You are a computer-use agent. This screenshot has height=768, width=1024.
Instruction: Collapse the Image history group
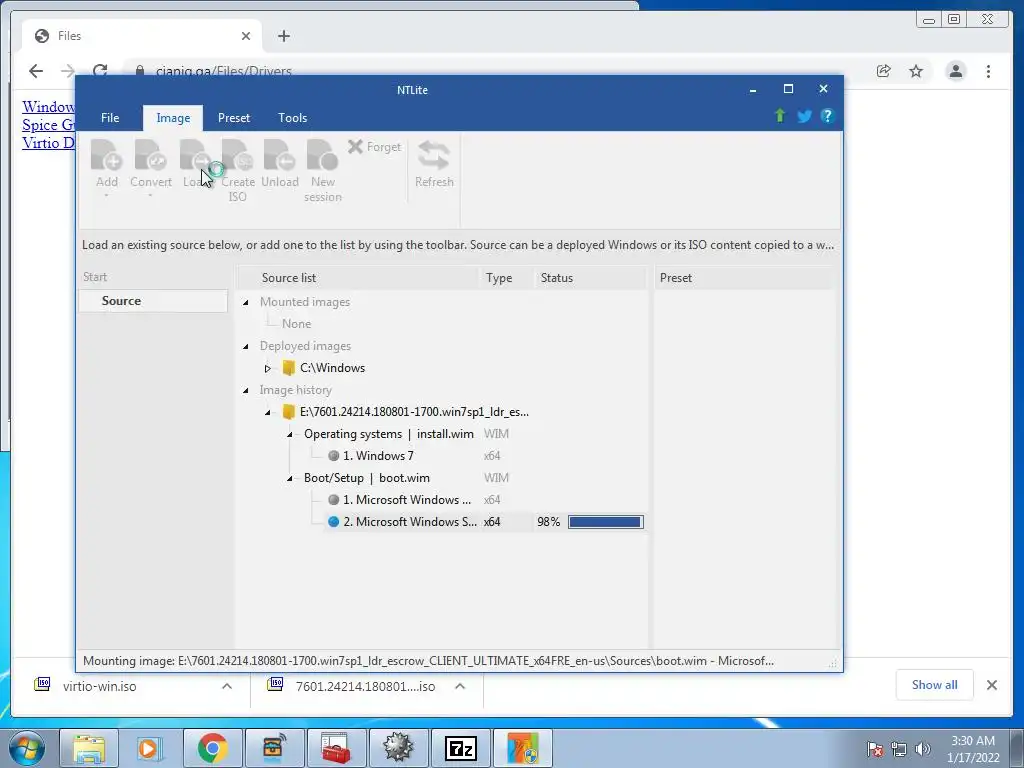[x=246, y=391]
